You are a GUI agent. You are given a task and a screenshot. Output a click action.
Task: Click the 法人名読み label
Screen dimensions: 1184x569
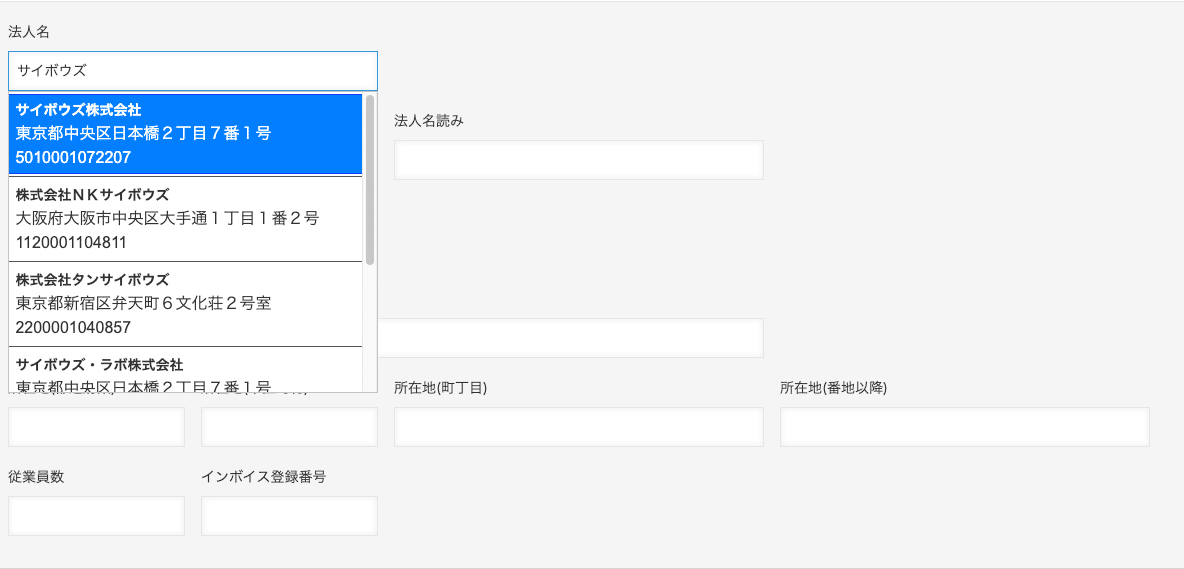pyautogui.click(x=428, y=121)
